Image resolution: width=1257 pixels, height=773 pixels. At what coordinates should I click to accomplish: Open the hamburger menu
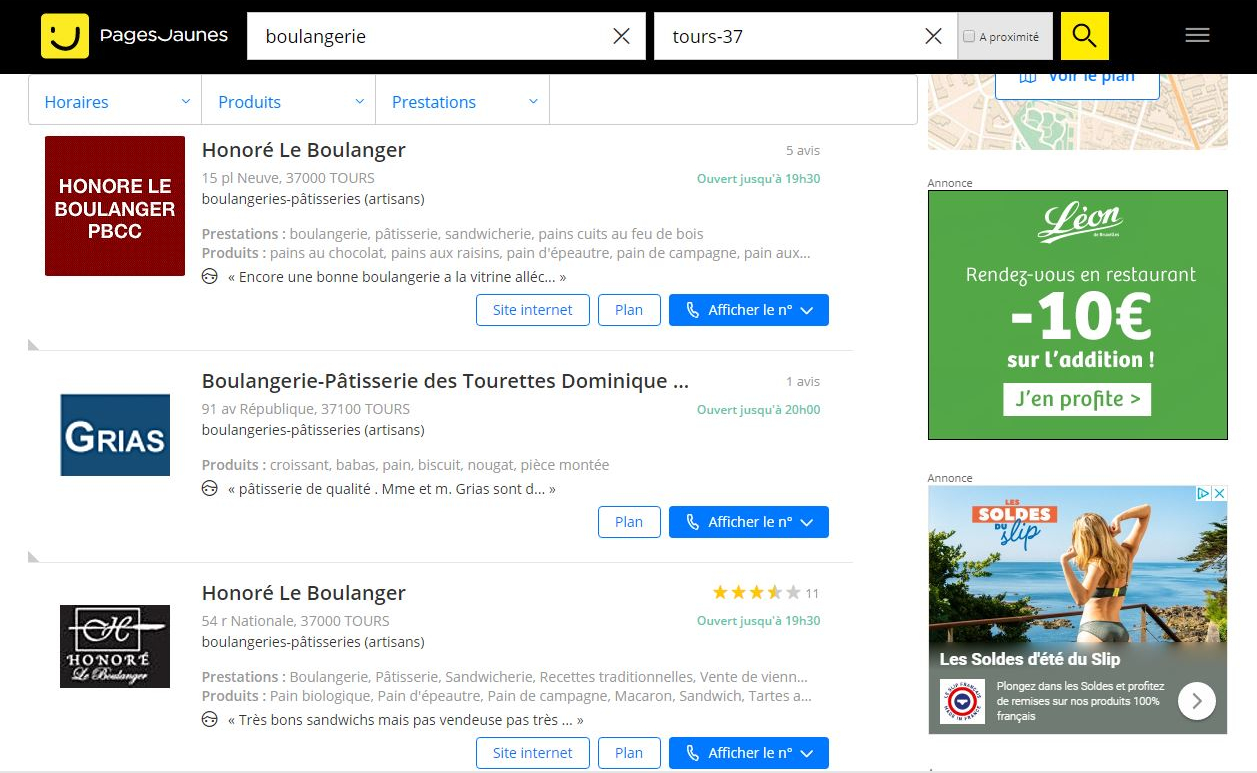click(x=1197, y=36)
